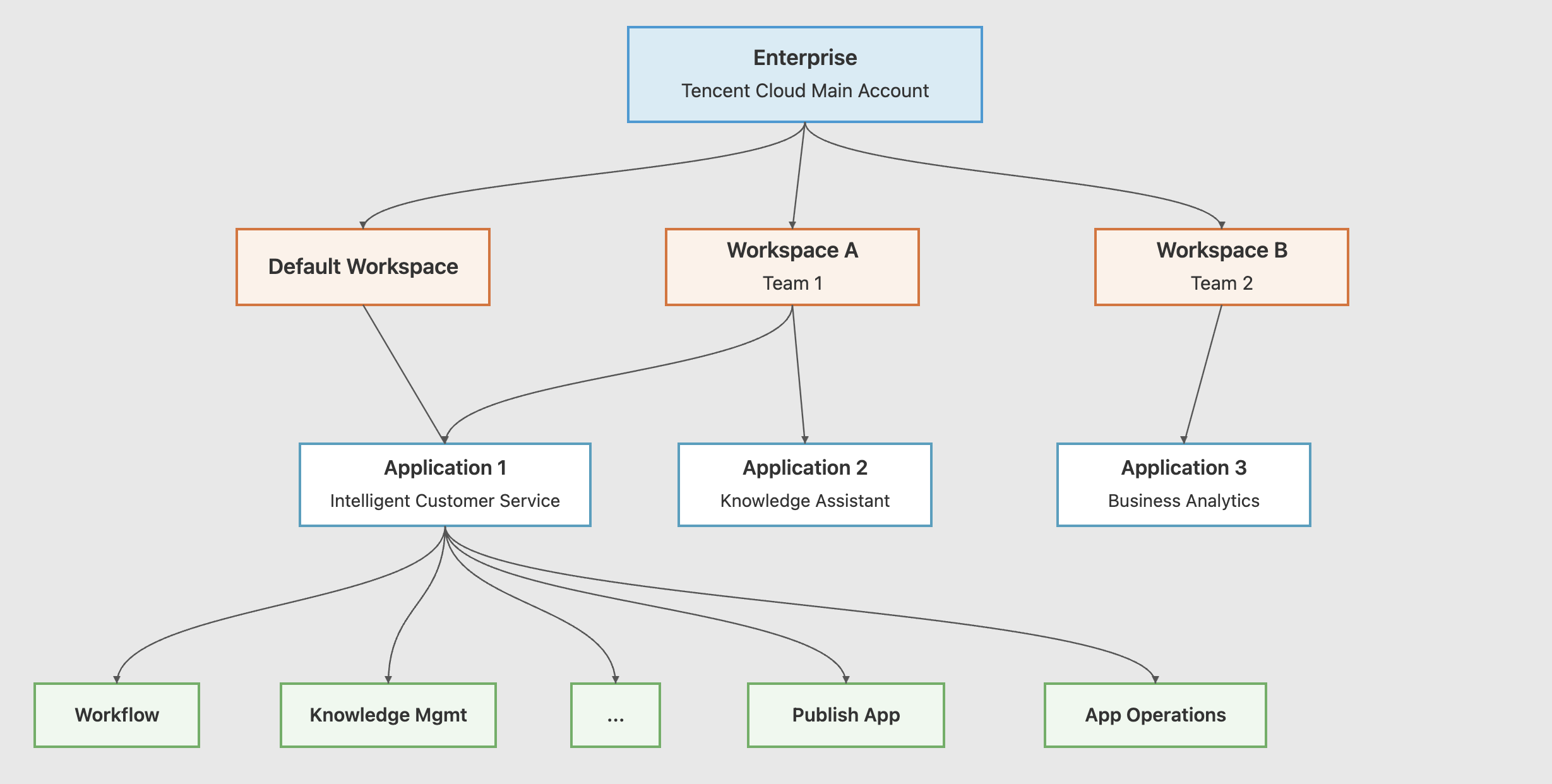This screenshot has width=1552, height=784.
Task: Click the Team 2 subtitle text
Action: (x=1221, y=283)
